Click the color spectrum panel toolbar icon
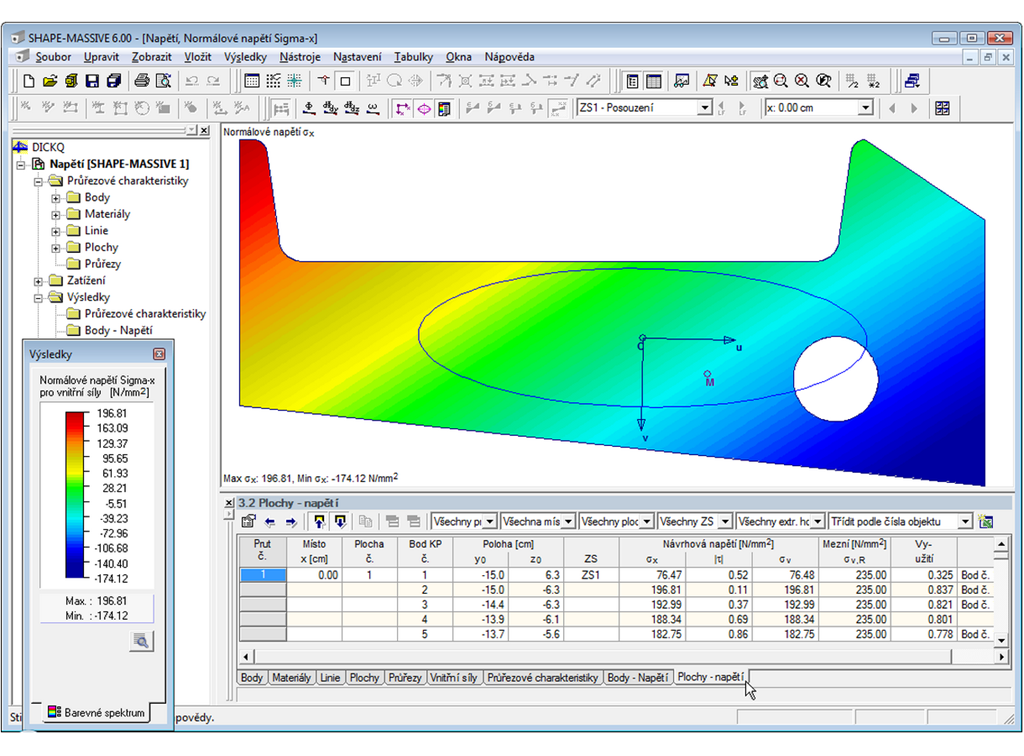1024x756 pixels. (445, 108)
